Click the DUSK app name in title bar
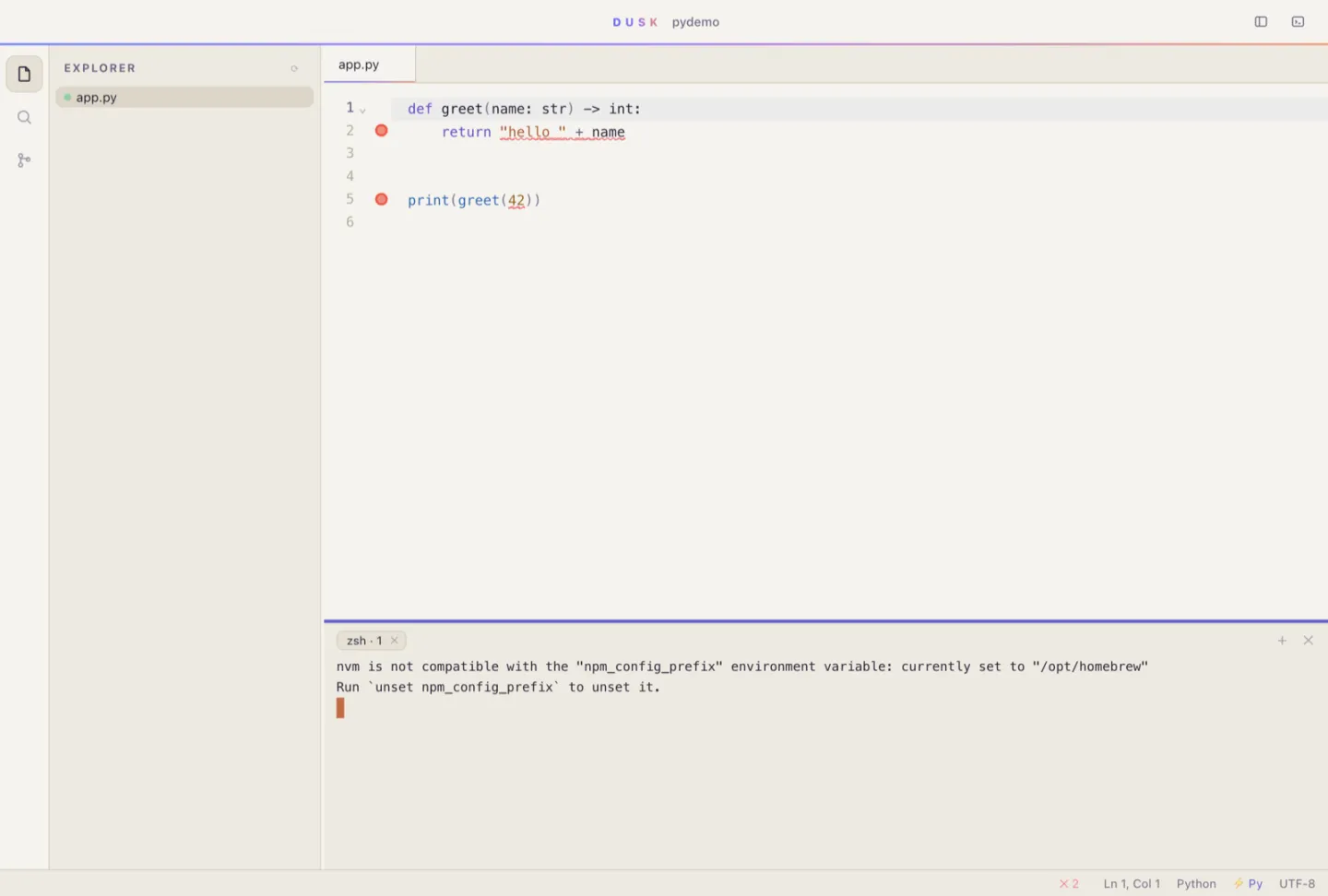 coord(634,22)
